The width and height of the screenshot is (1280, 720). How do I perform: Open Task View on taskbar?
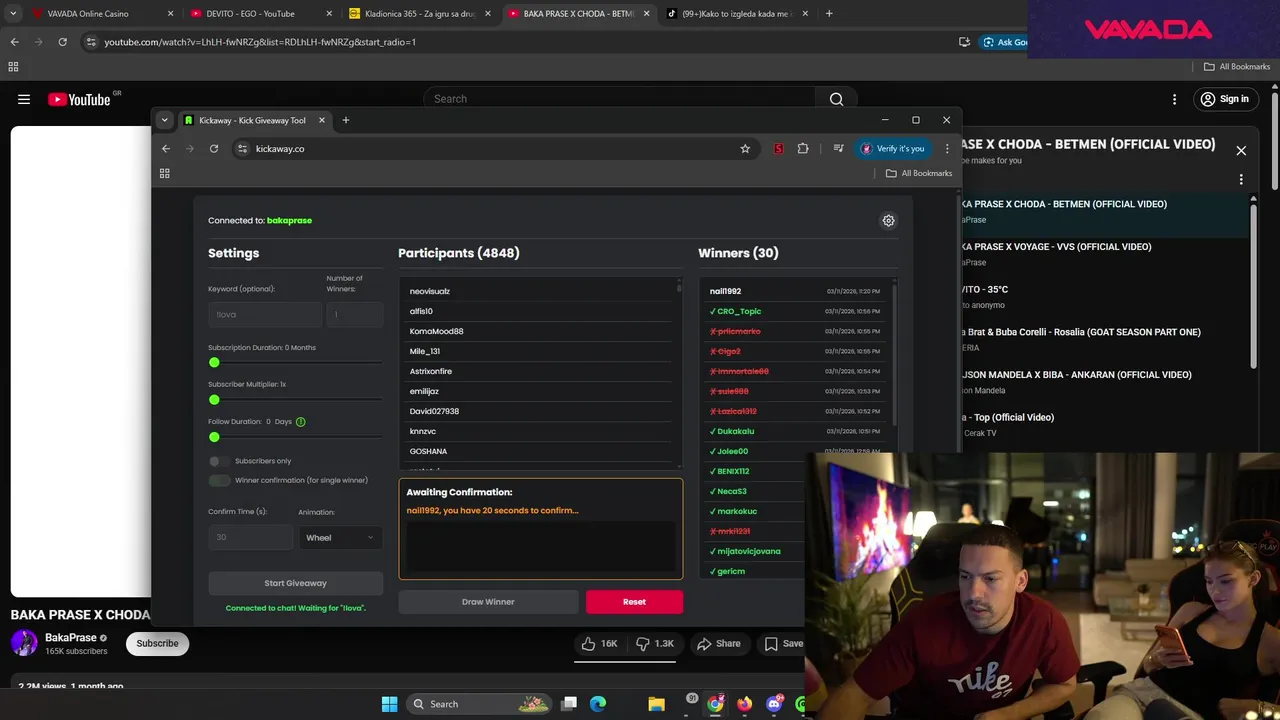(x=569, y=704)
